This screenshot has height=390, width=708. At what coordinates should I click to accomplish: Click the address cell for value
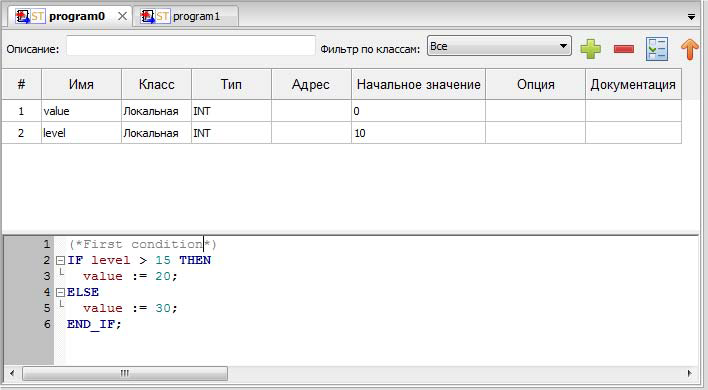click(311, 111)
